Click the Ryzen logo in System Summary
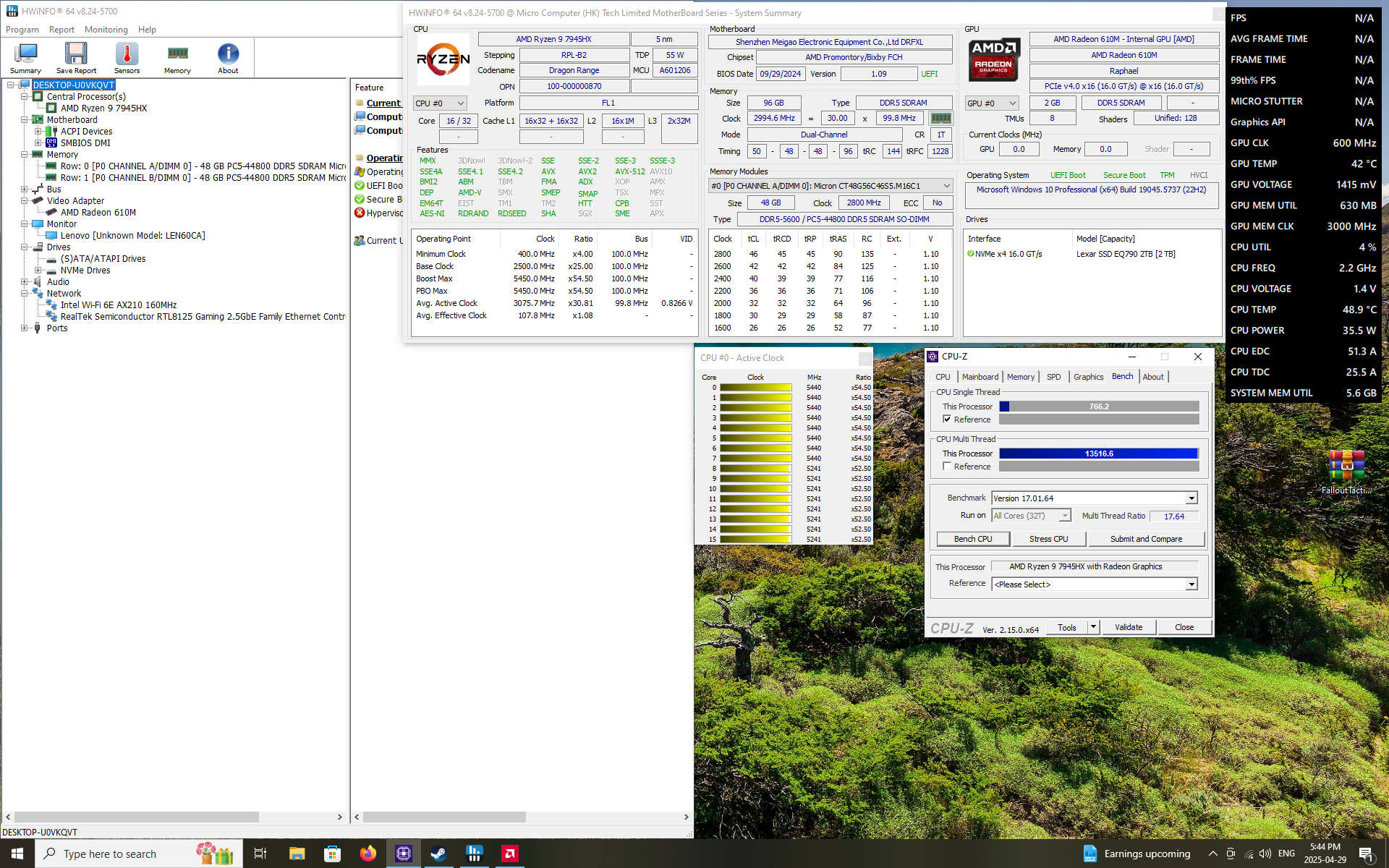 (443, 59)
